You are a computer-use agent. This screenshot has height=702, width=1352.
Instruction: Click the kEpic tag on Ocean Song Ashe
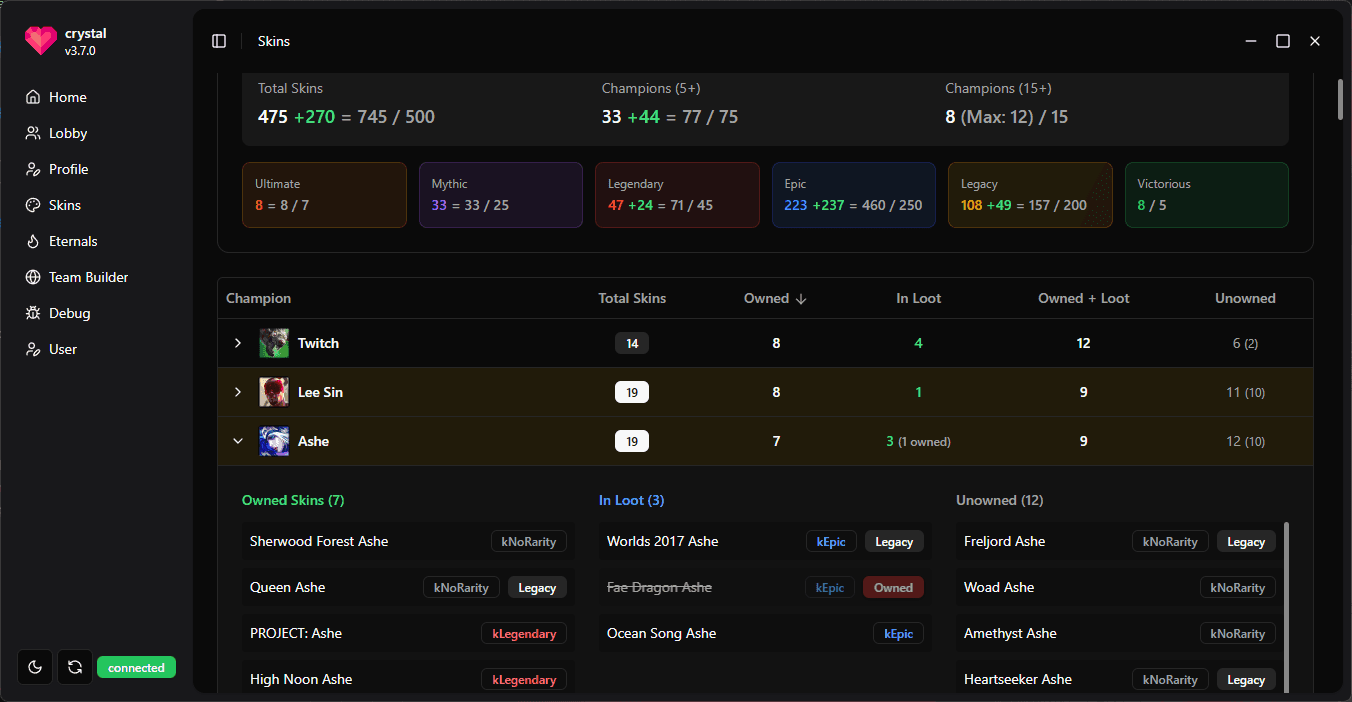point(897,633)
